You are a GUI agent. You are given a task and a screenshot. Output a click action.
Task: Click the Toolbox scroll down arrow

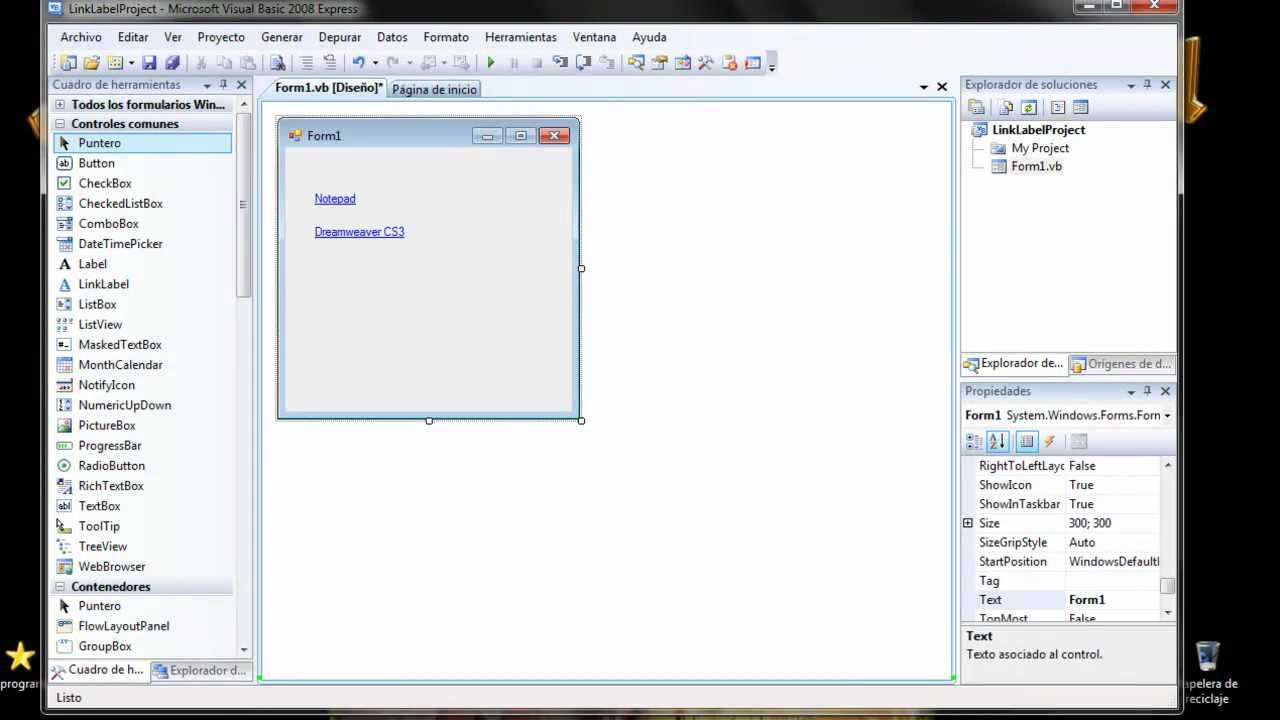pos(244,650)
